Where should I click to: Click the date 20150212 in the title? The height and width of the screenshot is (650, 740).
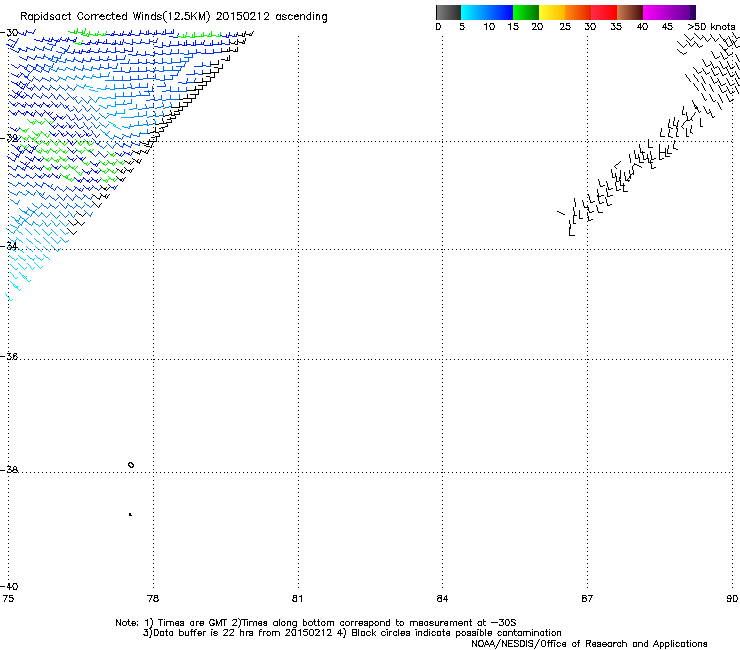[243, 17]
